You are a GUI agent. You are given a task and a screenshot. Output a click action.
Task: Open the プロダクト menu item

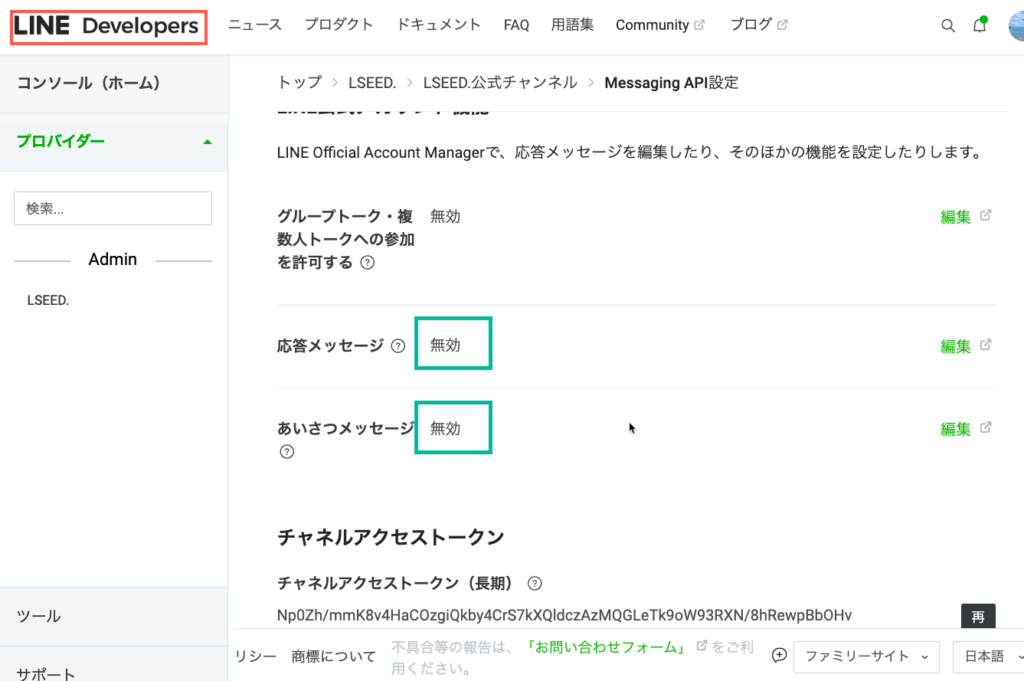339,25
